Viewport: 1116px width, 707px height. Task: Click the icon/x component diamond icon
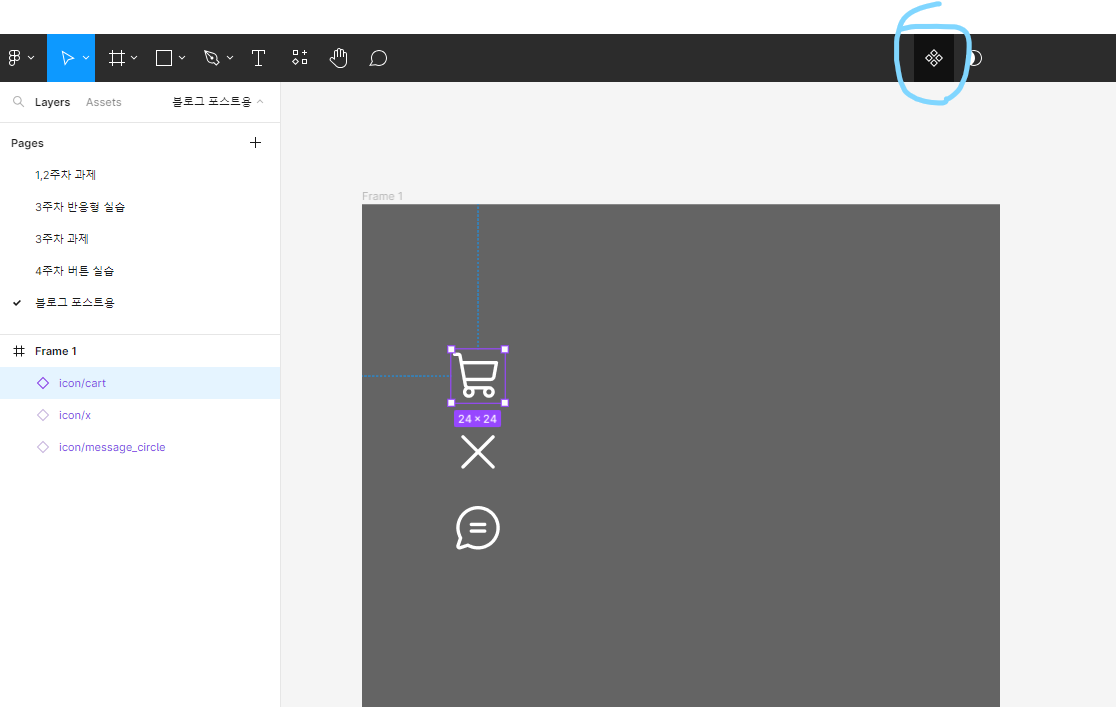point(43,415)
